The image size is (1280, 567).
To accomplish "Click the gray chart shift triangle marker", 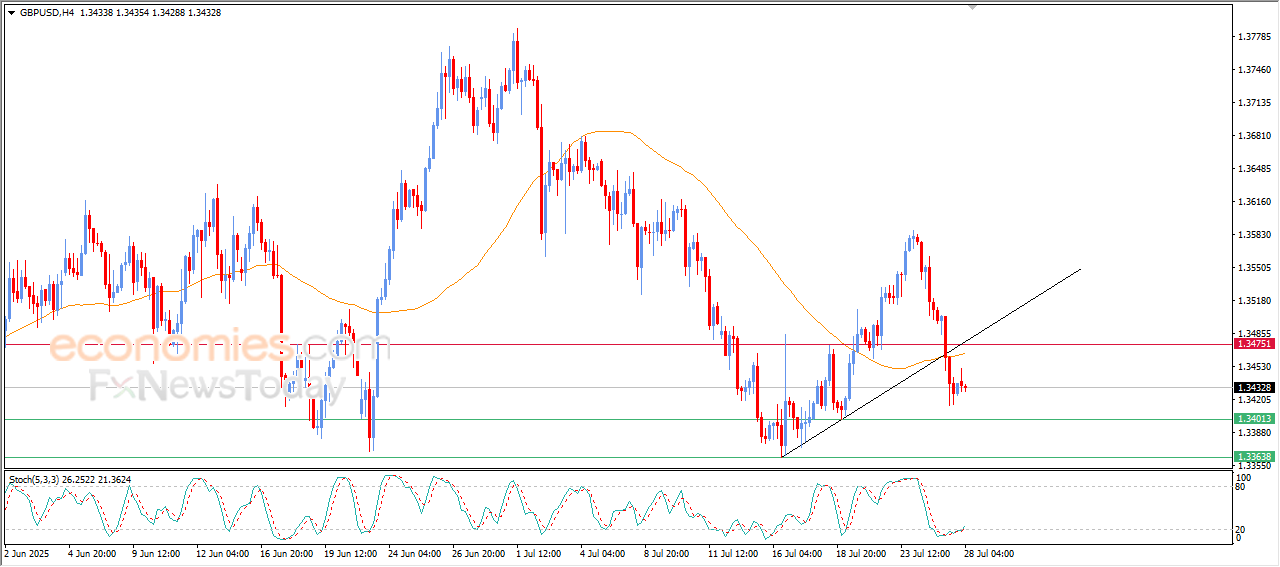I will click(x=972, y=8).
